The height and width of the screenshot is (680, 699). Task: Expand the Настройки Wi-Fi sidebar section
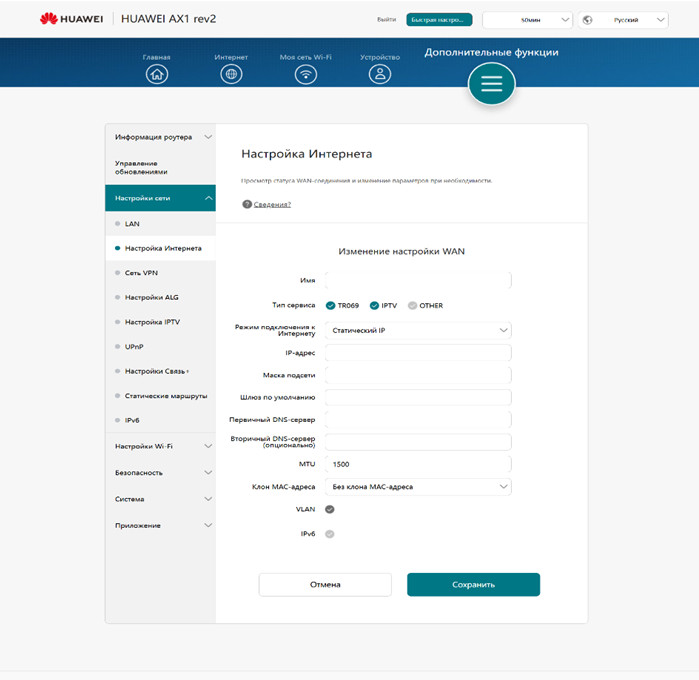tap(160, 446)
